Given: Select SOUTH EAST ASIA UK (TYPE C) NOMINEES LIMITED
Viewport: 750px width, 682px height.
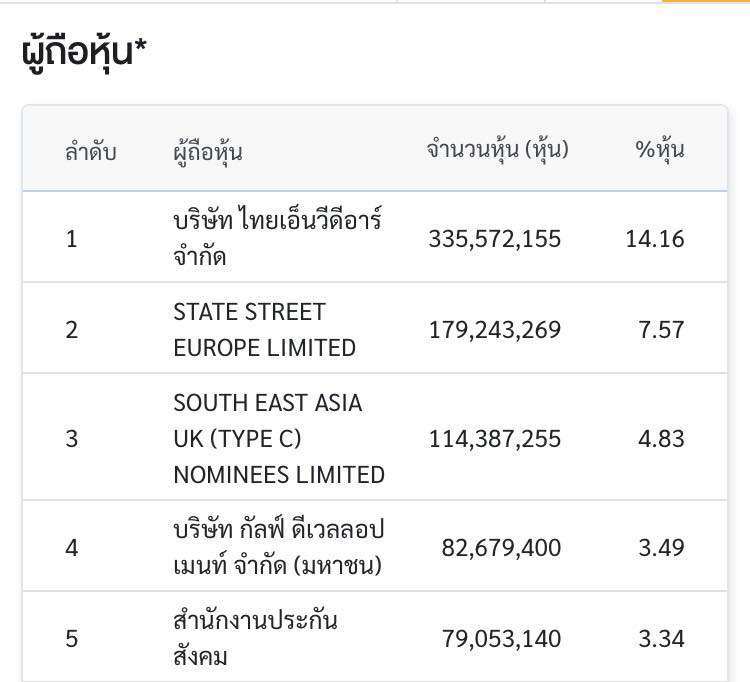Looking at the screenshot, I should 279,439.
